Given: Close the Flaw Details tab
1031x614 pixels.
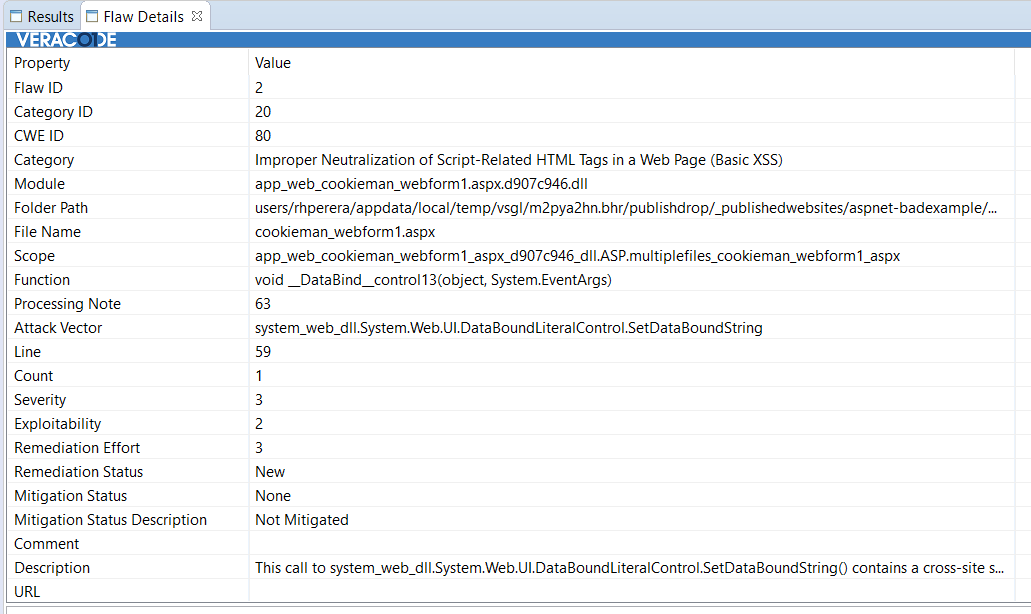Looking at the screenshot, I should click(x=197, y=16).
